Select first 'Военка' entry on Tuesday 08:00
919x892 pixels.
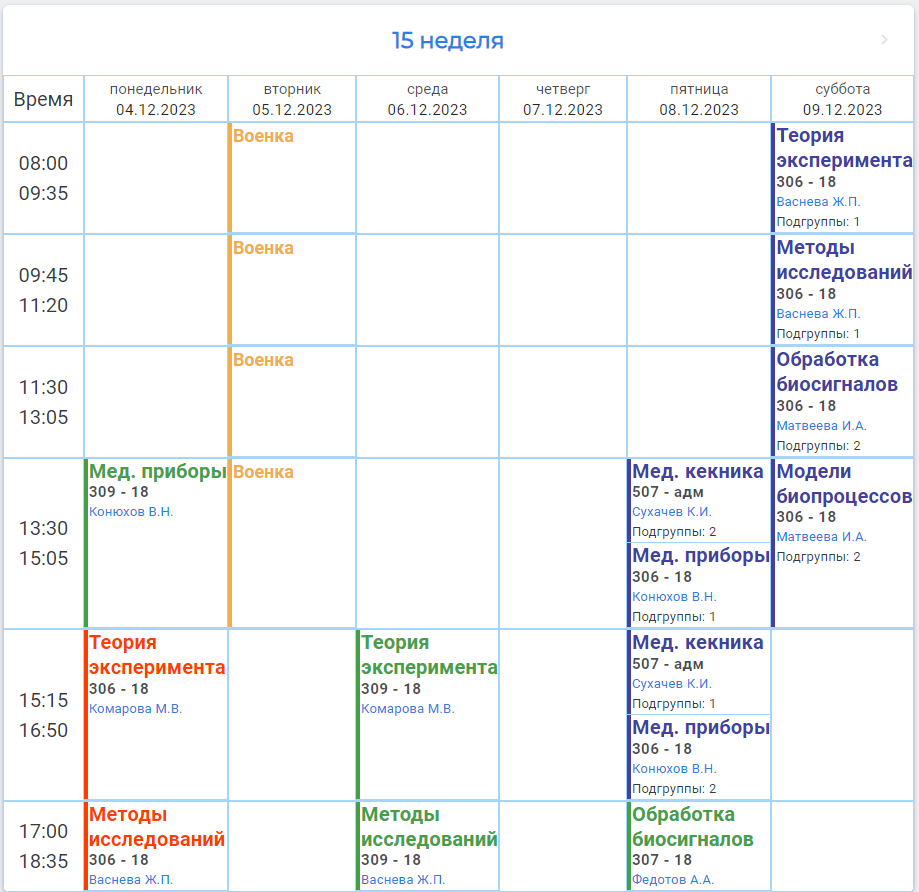263,136
